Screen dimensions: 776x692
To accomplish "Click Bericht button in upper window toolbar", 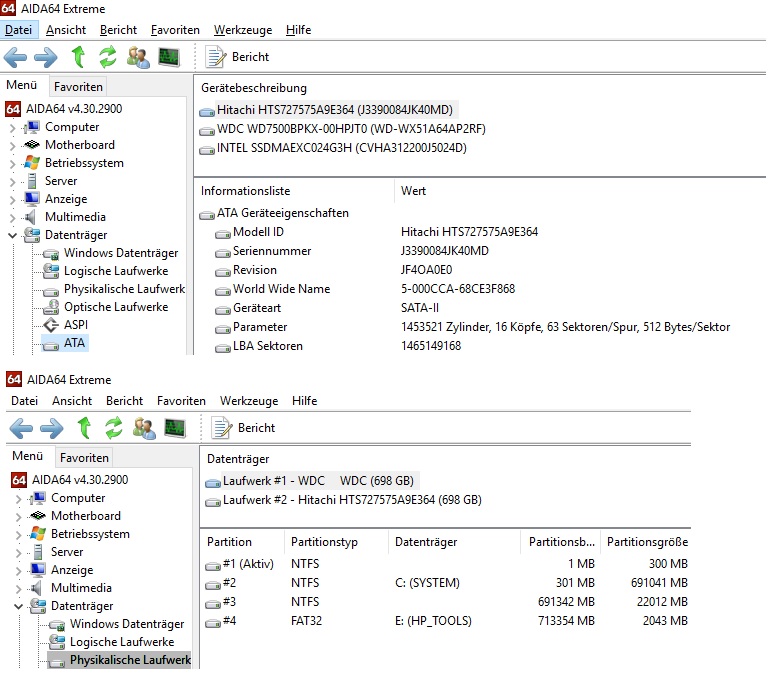I will point(237,56).
